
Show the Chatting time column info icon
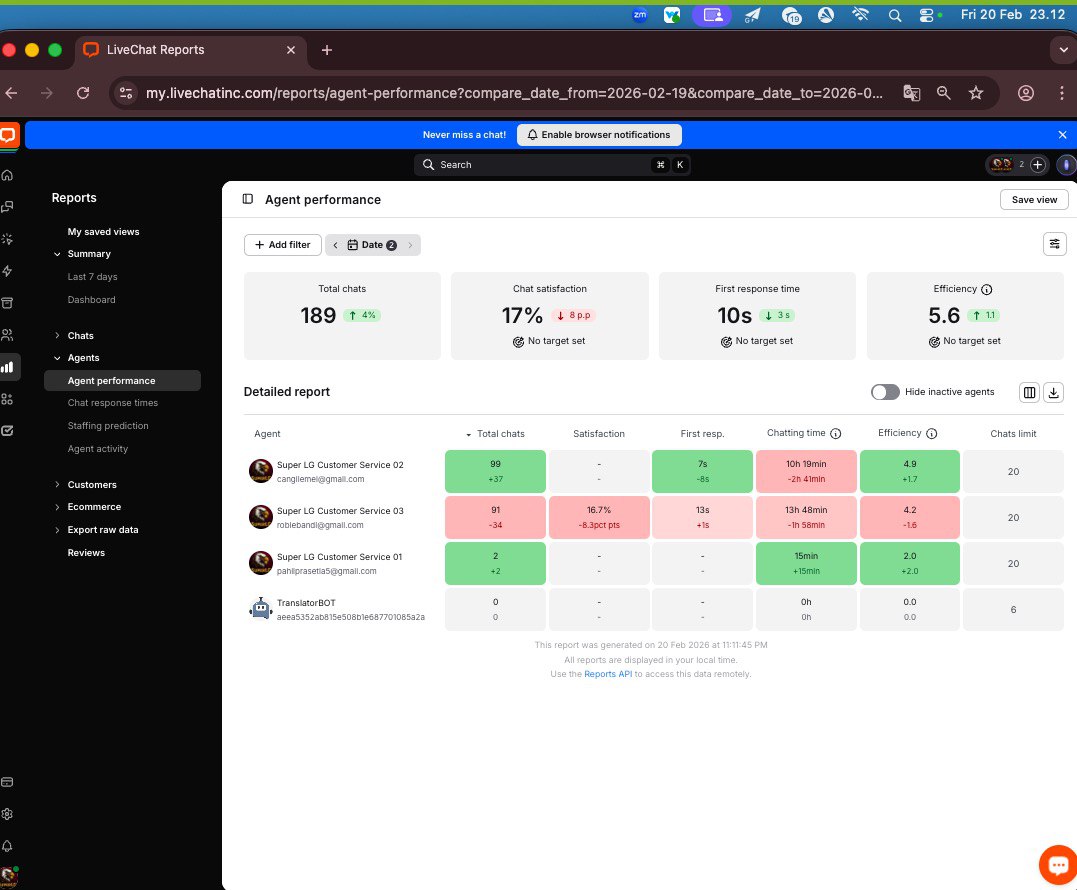coord(835,433)
